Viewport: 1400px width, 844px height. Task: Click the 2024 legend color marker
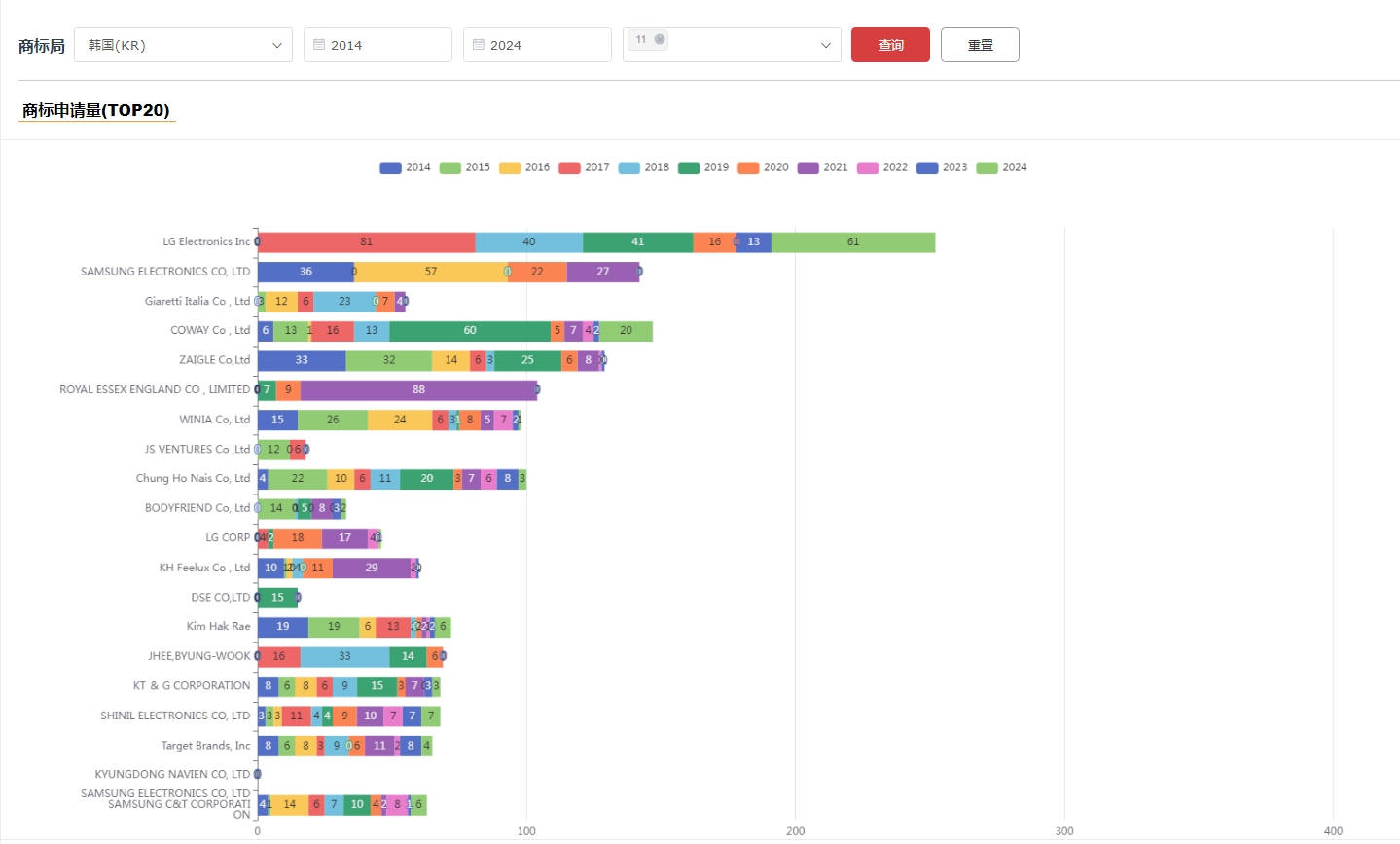click(x=987, y=167)
